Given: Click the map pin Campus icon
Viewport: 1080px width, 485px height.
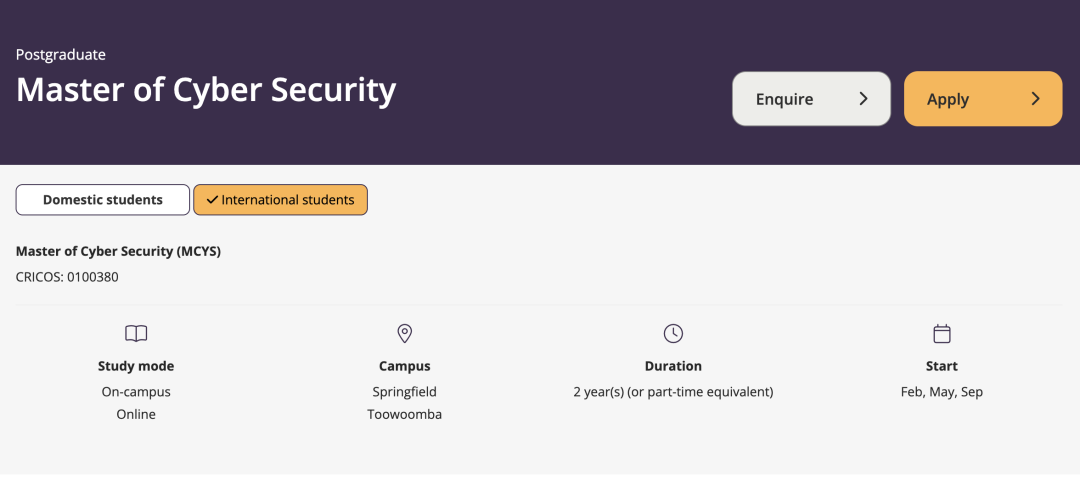Looking at the screenshot, I should [405, 334].
